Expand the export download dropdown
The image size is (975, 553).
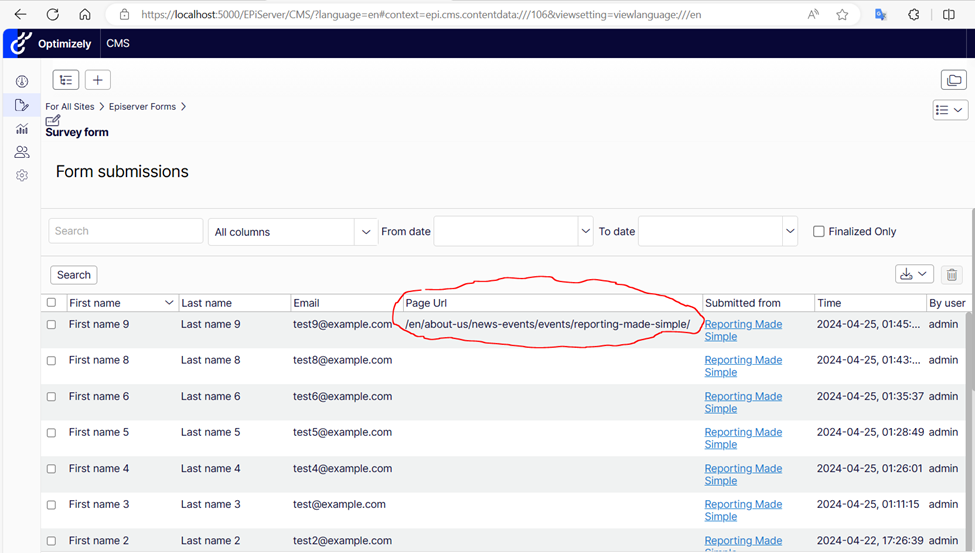(913, 274)
